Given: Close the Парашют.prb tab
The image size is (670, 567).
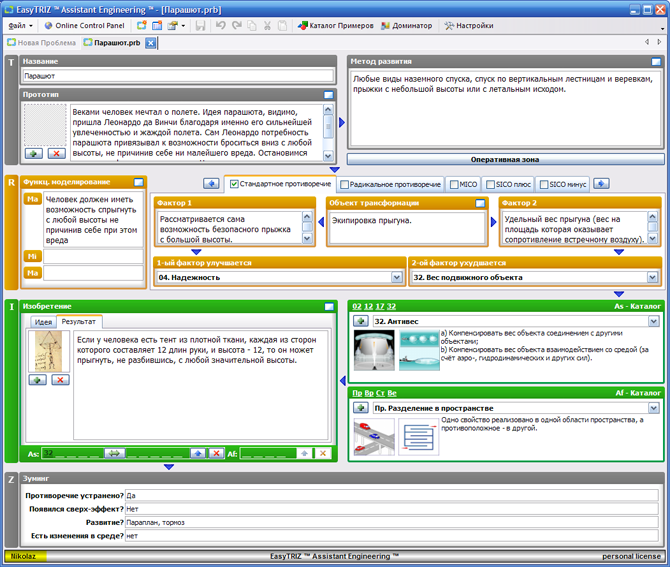Looking at the screenshot, I should 150,43.
